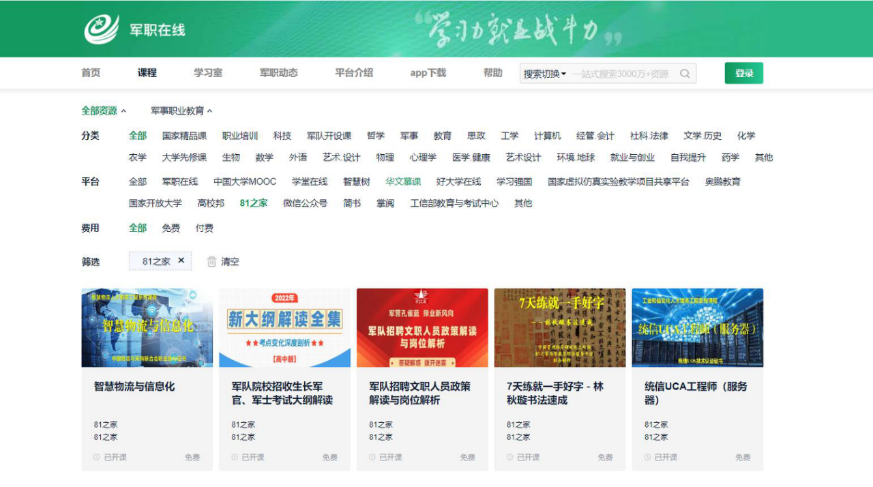Expand the 军事职业教育 section
This screenshot has height=487, width=873.
[x=181, y=111]
